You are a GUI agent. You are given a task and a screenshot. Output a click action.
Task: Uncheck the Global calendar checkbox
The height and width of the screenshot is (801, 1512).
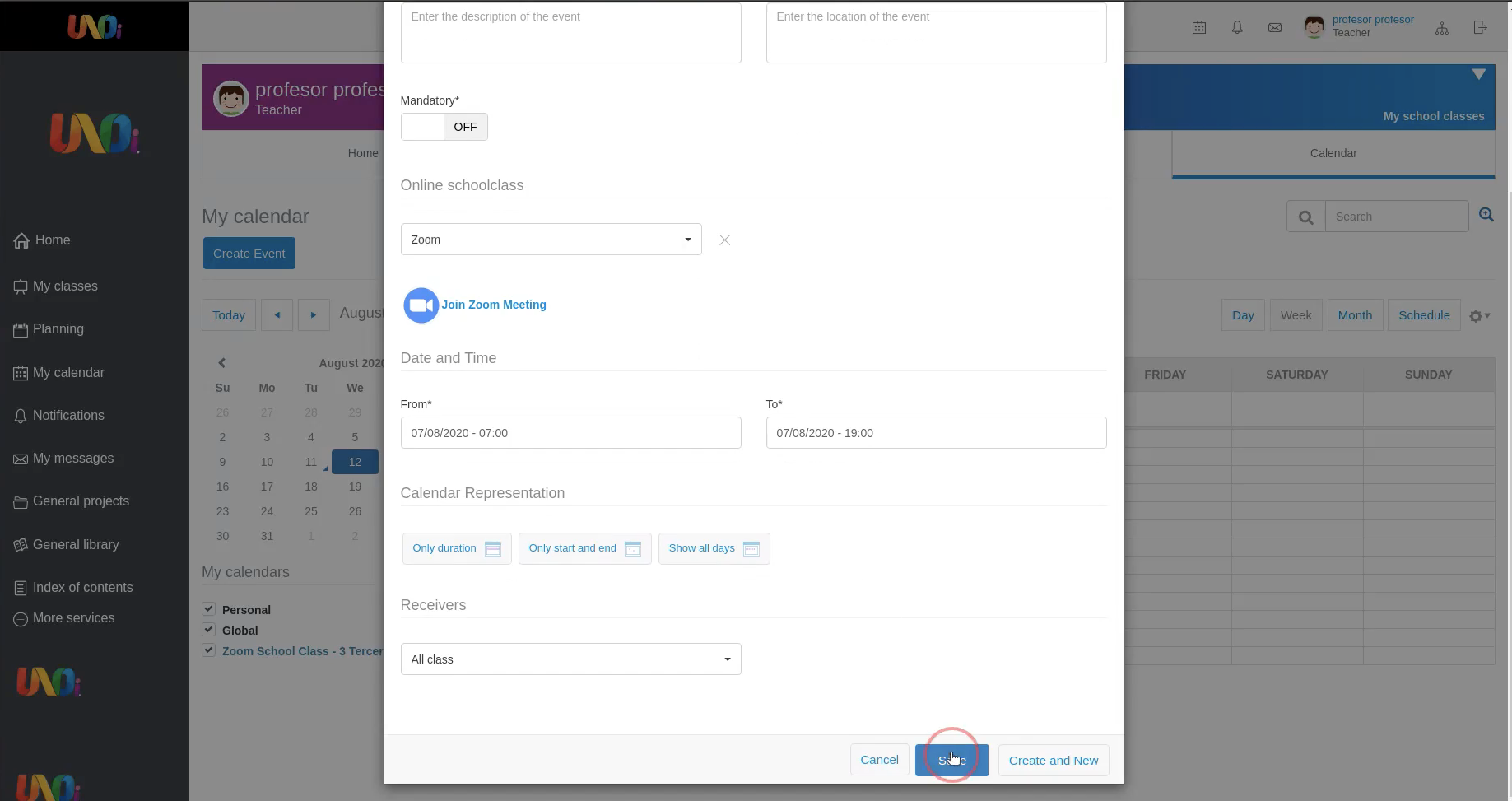click(209, 630)
